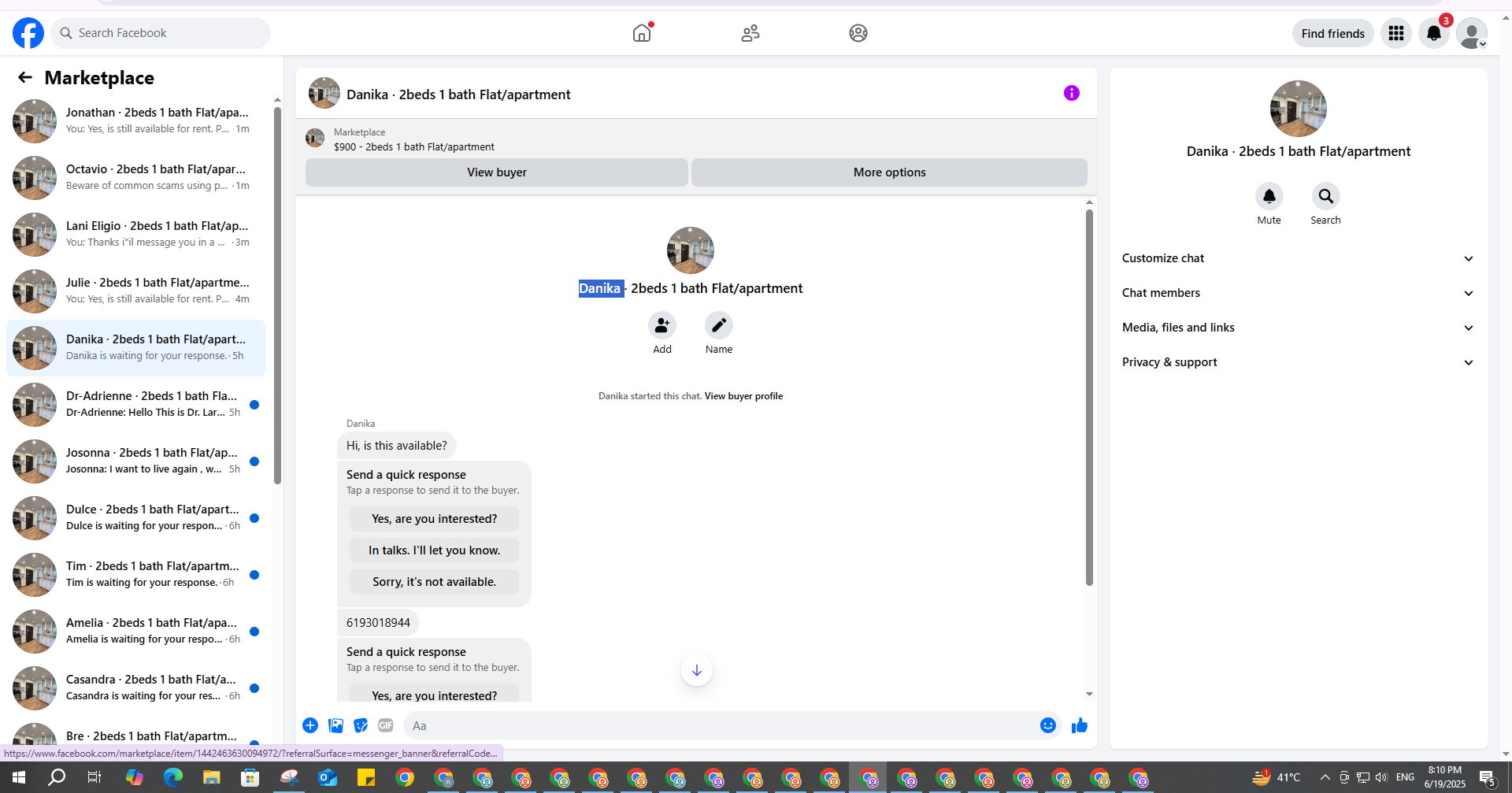Open volume speaker icon in tray
Screen dimensions: 1512x793
(1381, 778)
